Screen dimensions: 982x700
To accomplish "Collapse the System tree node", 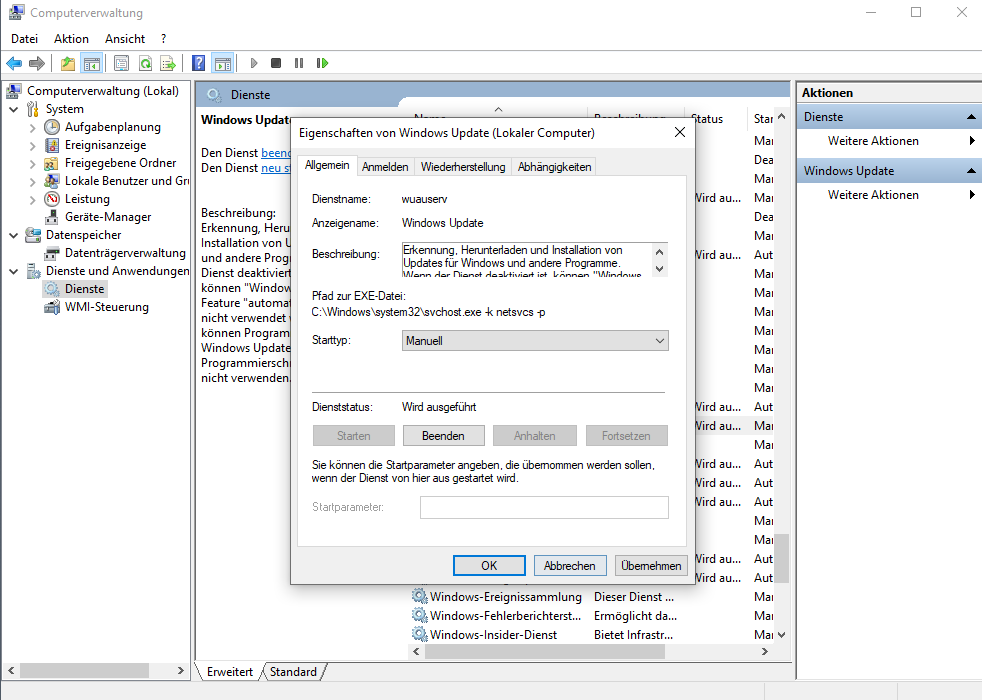I will [13, 110].
